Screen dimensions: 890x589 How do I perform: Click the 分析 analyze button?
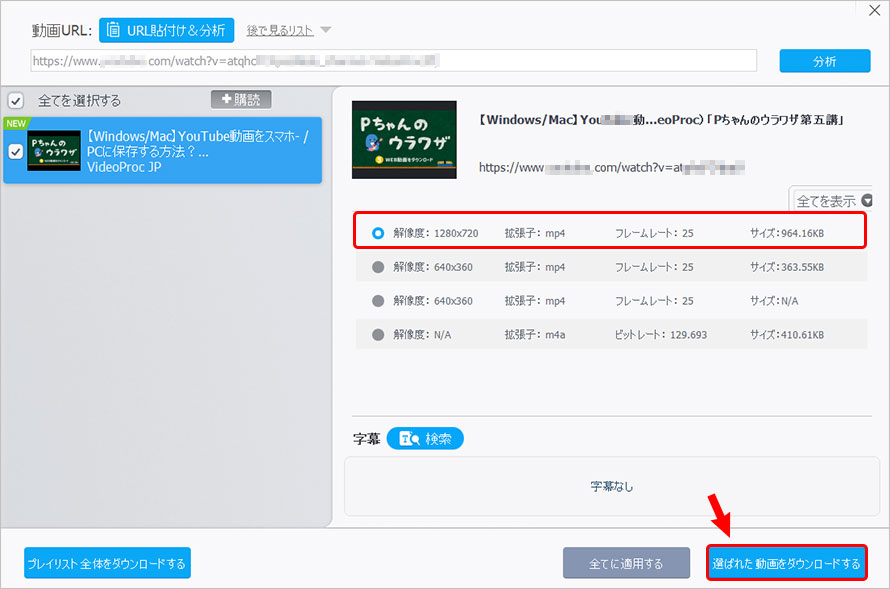pyautogui.click(x=824, y=60)
